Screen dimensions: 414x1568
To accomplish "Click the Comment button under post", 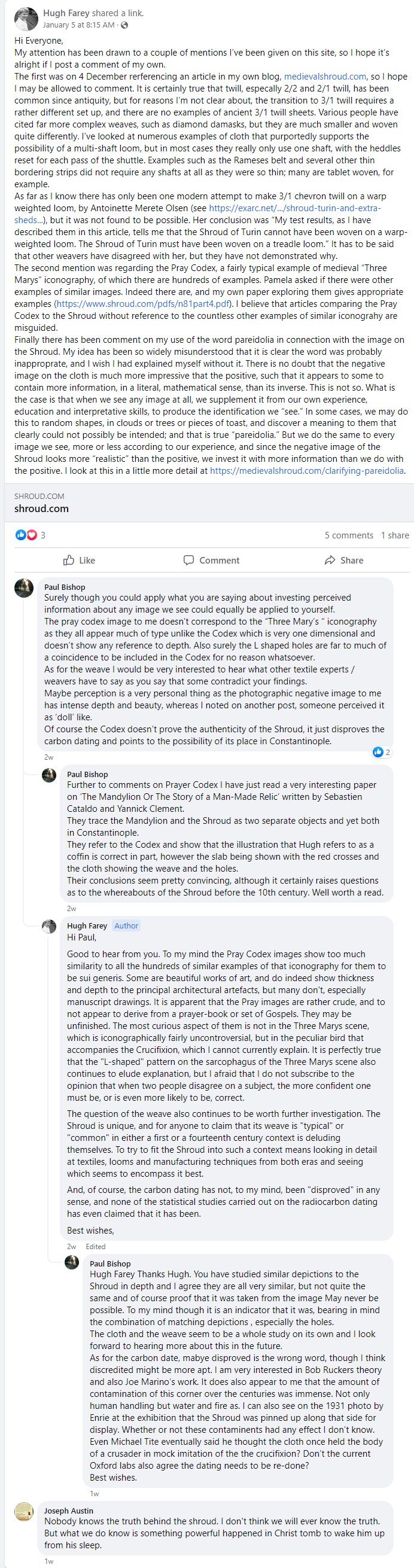I will coord(211,560).
